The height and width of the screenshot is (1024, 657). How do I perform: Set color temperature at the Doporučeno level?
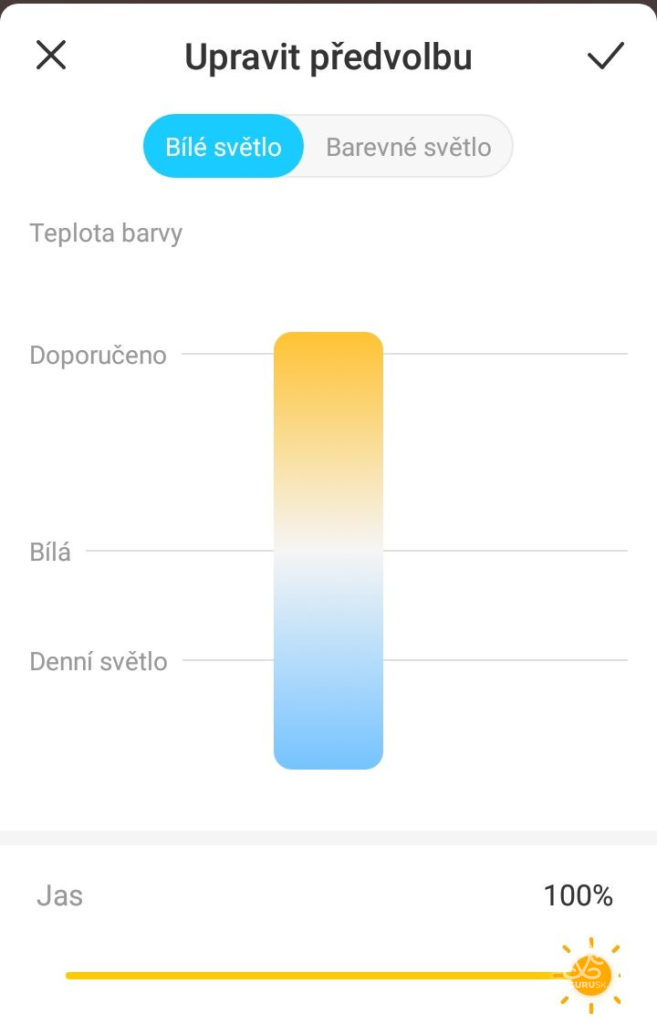point(328,354)
